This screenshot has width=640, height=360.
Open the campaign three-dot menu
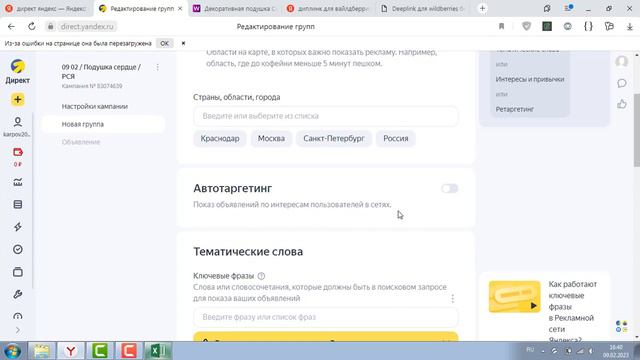coord(158,67)
